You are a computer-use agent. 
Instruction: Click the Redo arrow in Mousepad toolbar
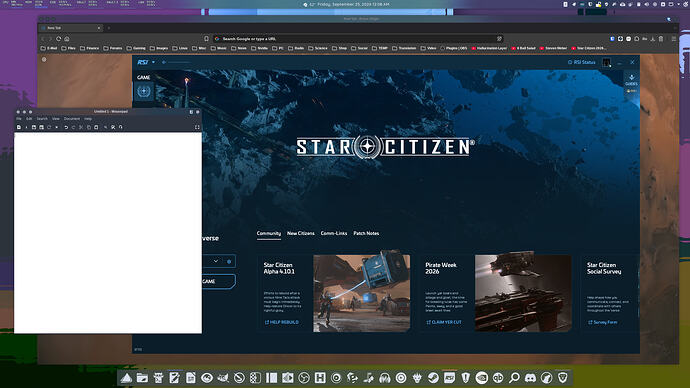[73, 127]
